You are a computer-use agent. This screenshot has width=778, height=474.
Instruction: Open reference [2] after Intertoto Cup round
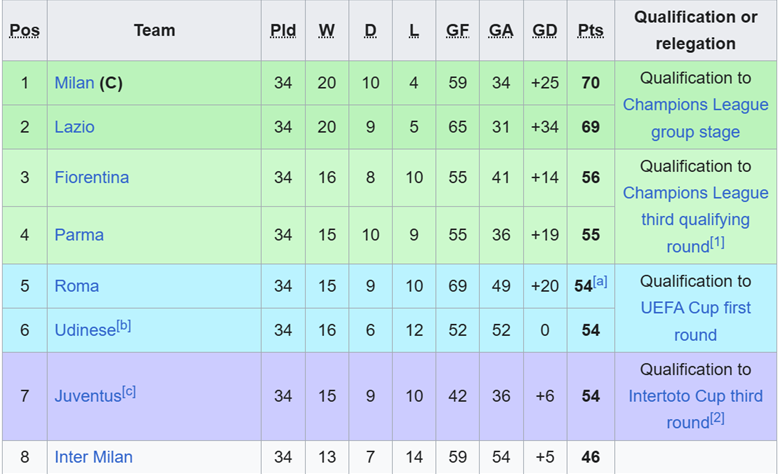coord(718,419)
